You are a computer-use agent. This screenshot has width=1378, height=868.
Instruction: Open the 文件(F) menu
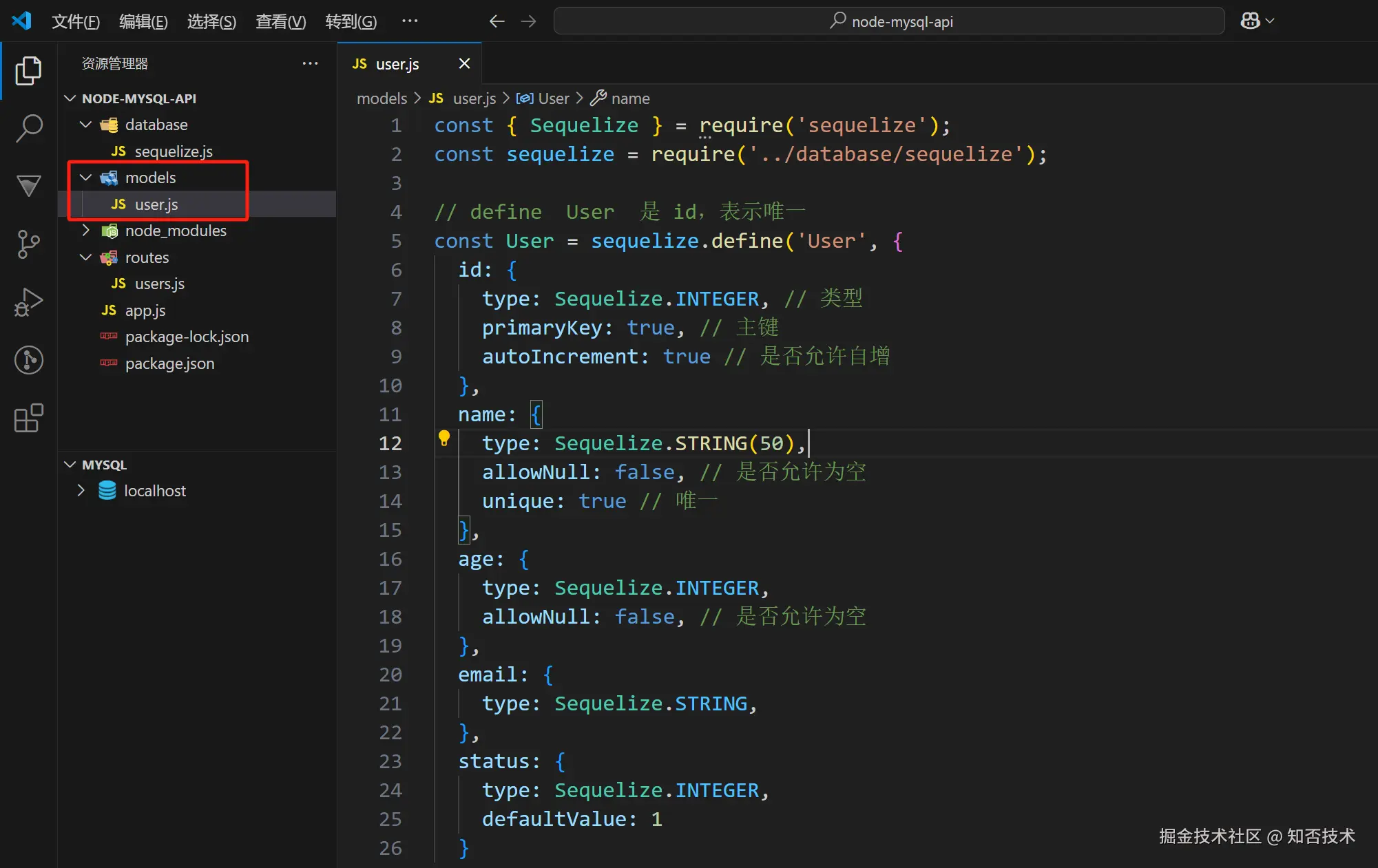(x=76, y=21)
